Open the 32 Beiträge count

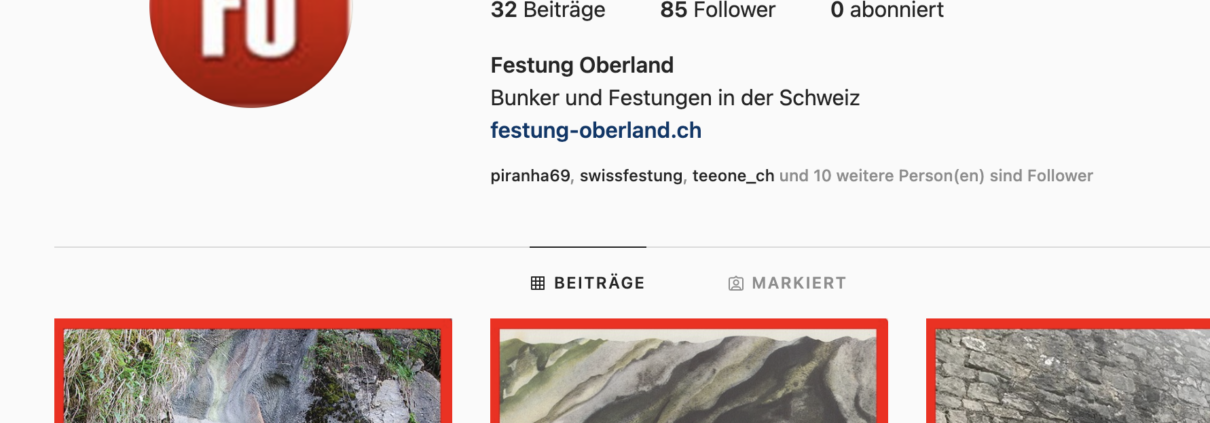pos(548,11)
